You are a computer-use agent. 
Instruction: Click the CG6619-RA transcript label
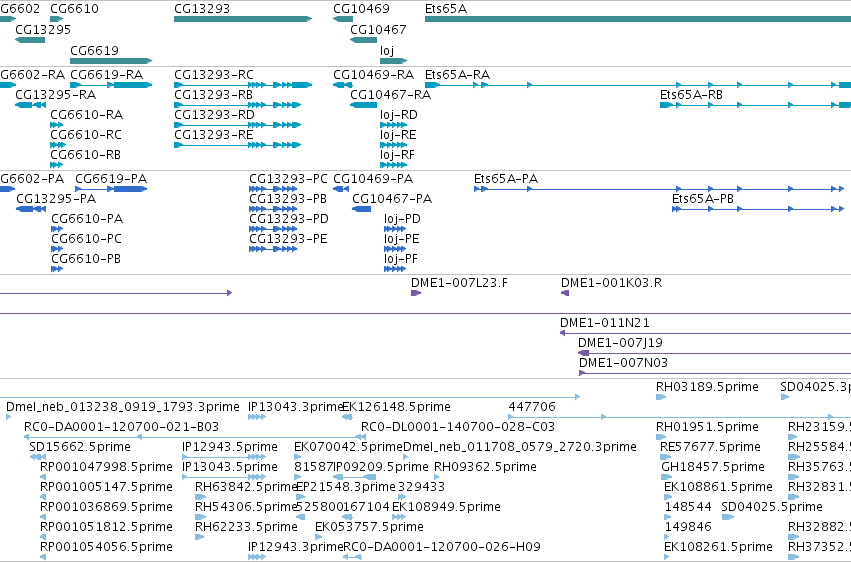pyautogui.click(x=107, y=74)
